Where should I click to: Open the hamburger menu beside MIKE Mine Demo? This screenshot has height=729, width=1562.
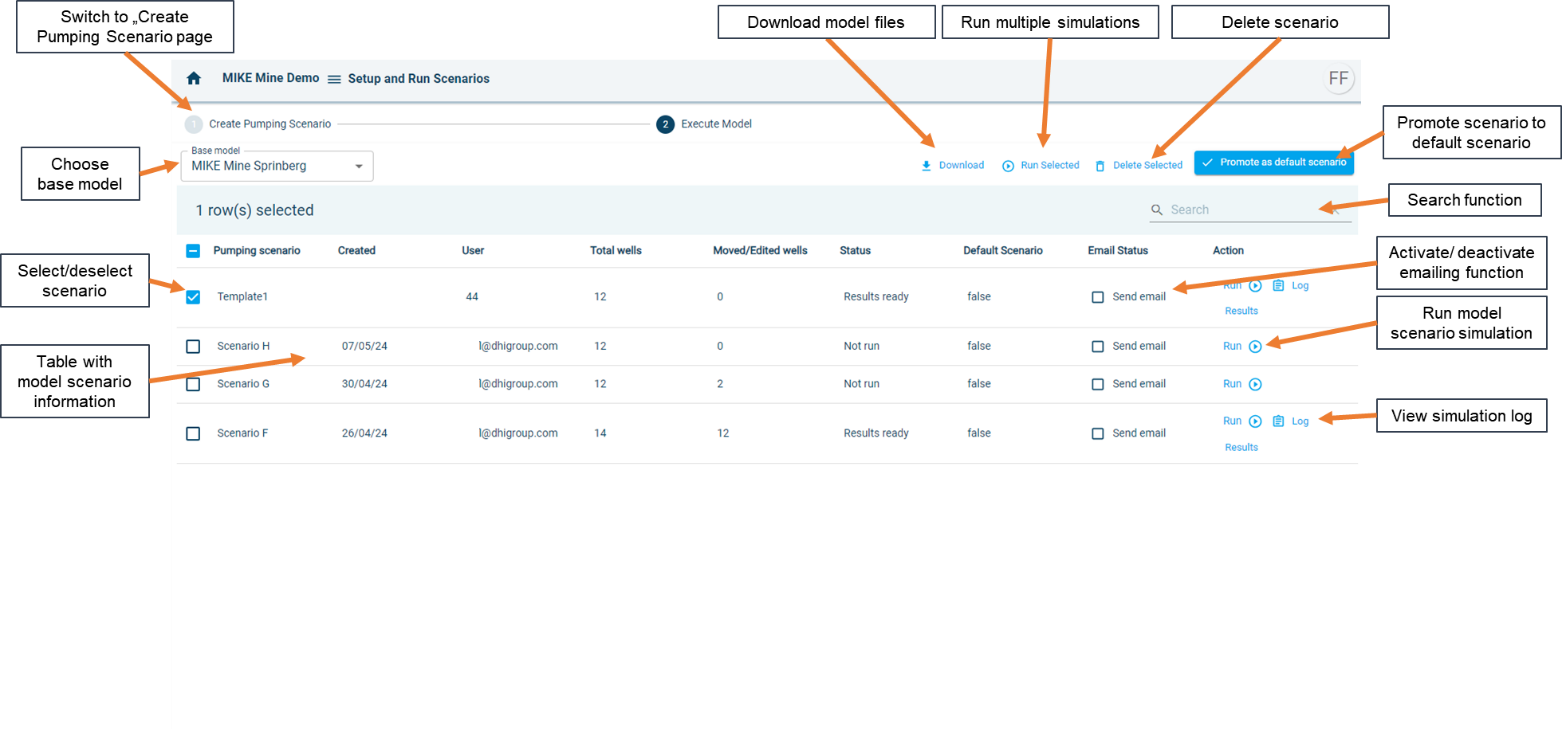334,79
